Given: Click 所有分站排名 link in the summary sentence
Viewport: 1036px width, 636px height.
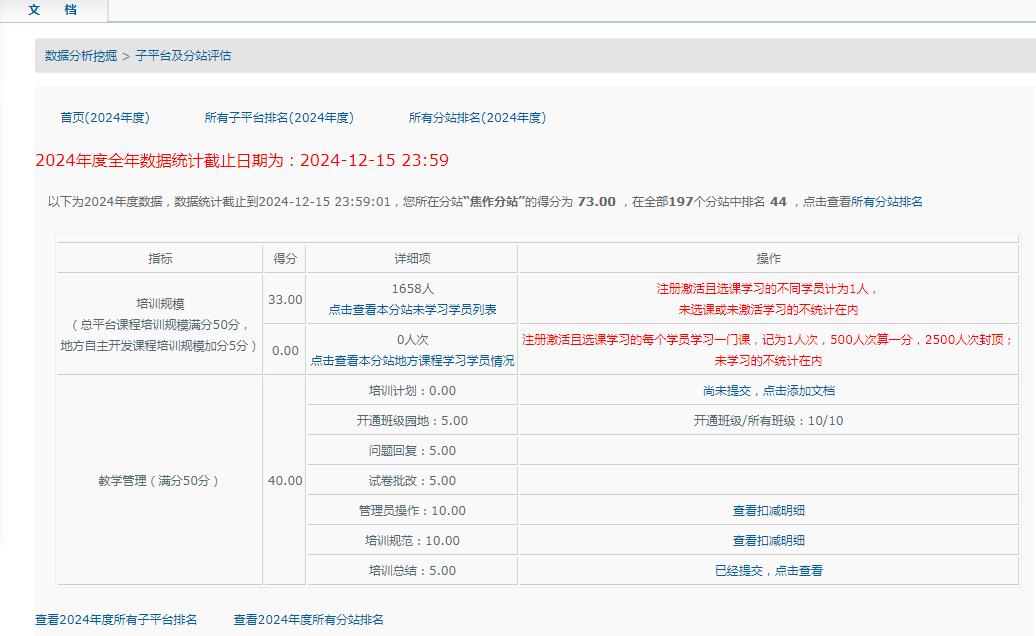Looking at the screenshot, I should [x=886, y=202].
